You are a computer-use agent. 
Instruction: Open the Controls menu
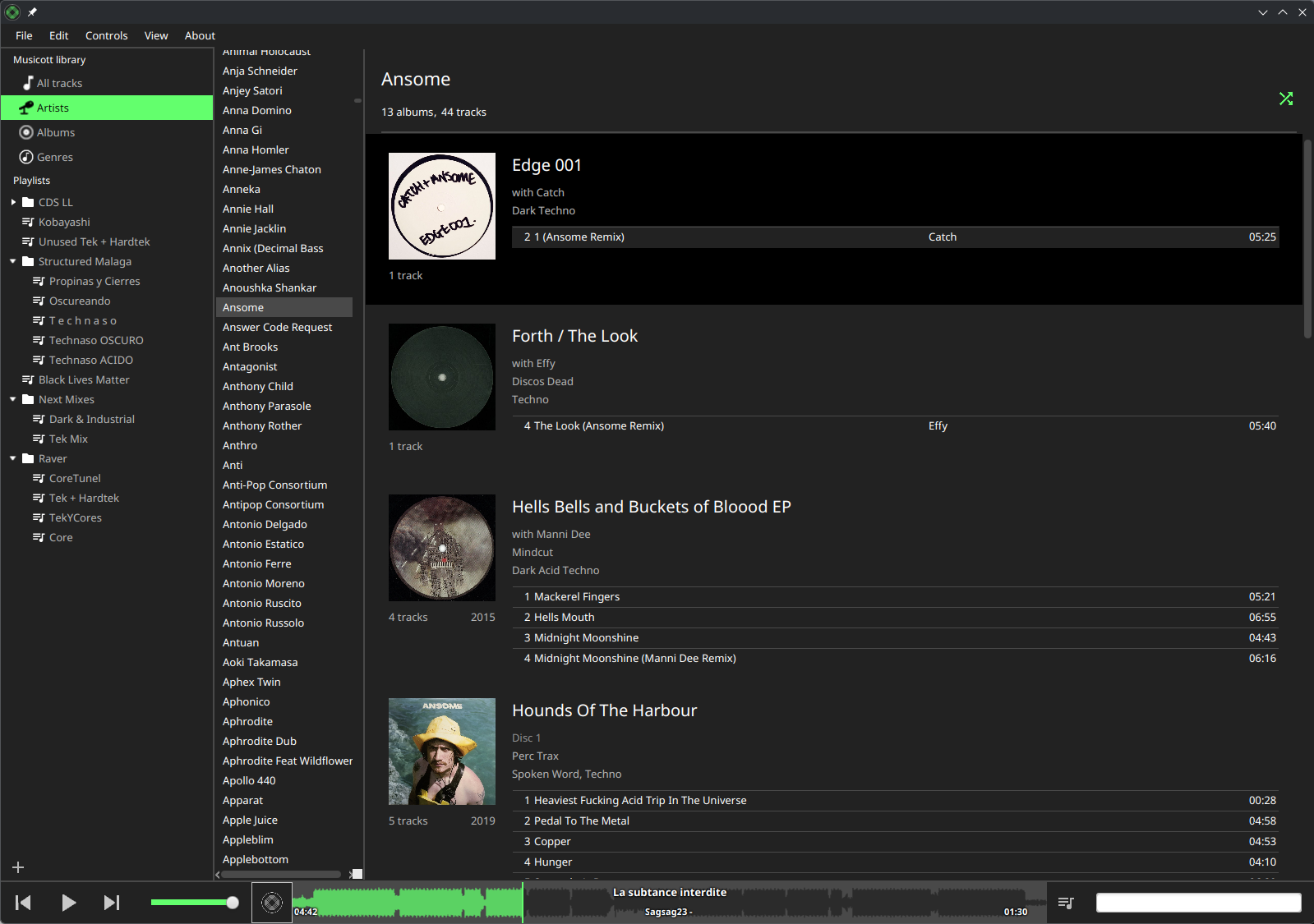pyautogui.click(x=106, y=35)
